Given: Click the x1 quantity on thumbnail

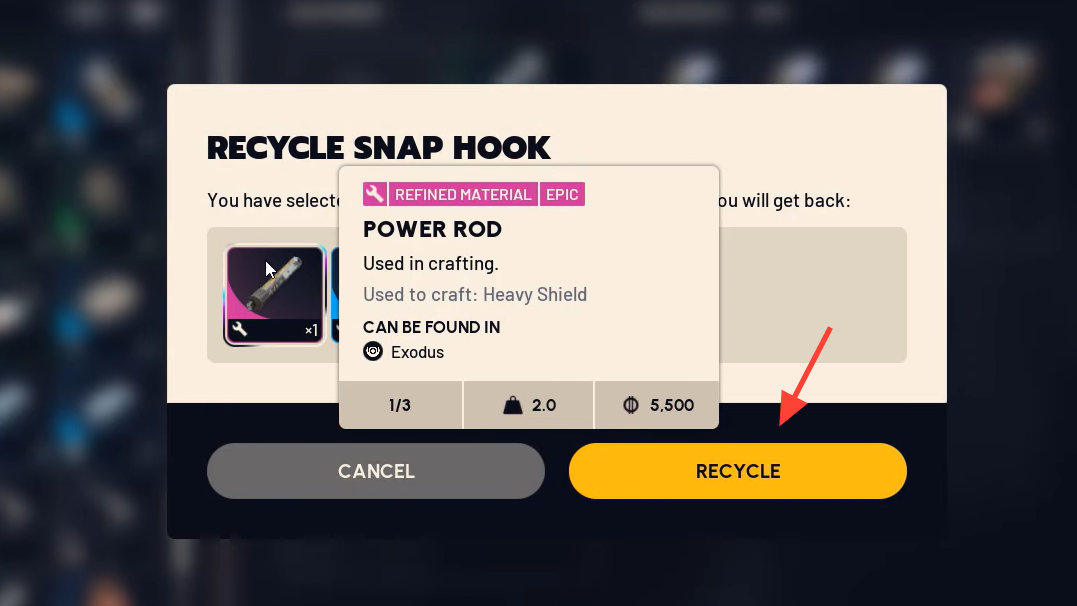Looking at the screenshot, I should [x=311, y=330].
